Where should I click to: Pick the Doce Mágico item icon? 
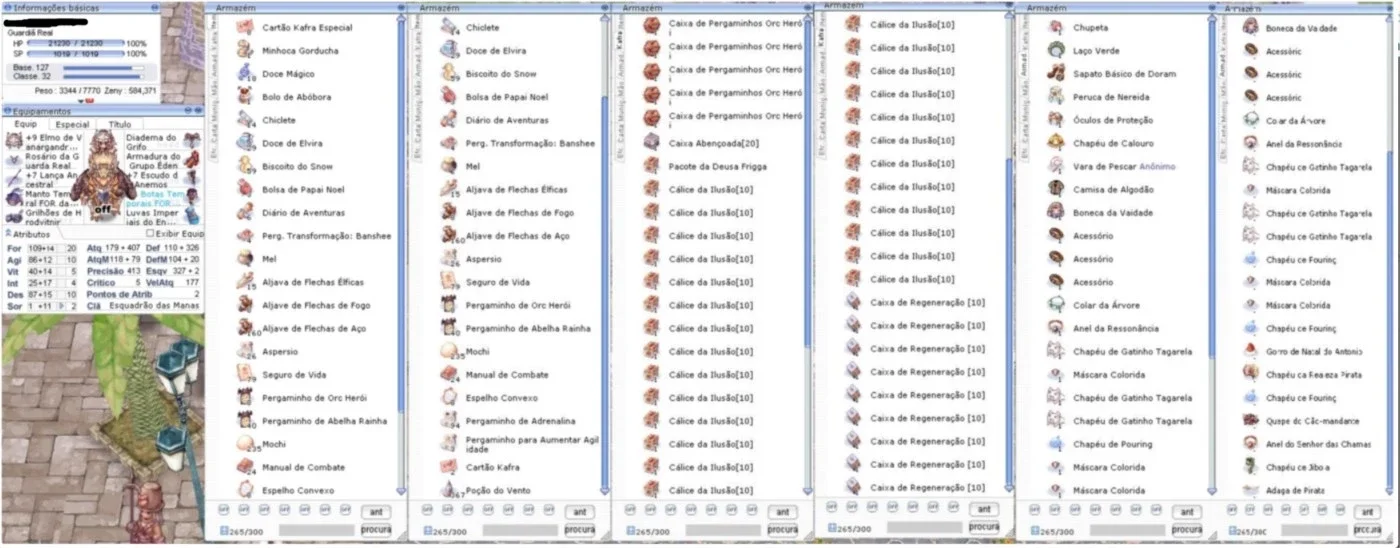point(245,73)
